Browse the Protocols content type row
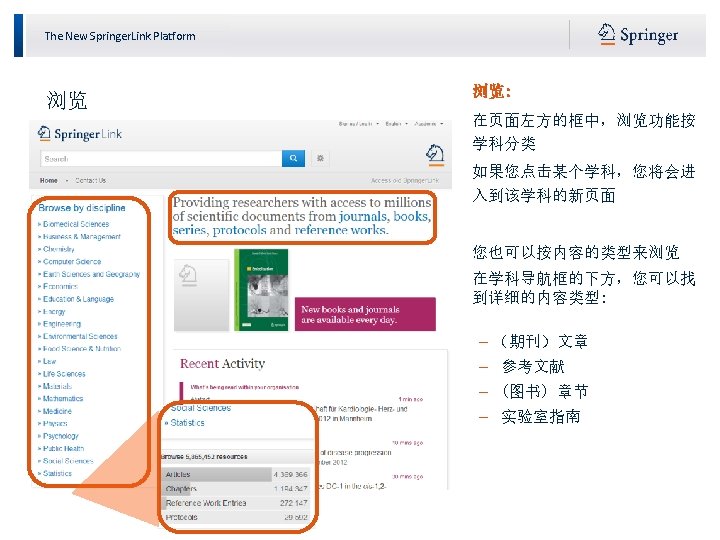The width and height of the screenshot is (720, 540). click(236, 517)
